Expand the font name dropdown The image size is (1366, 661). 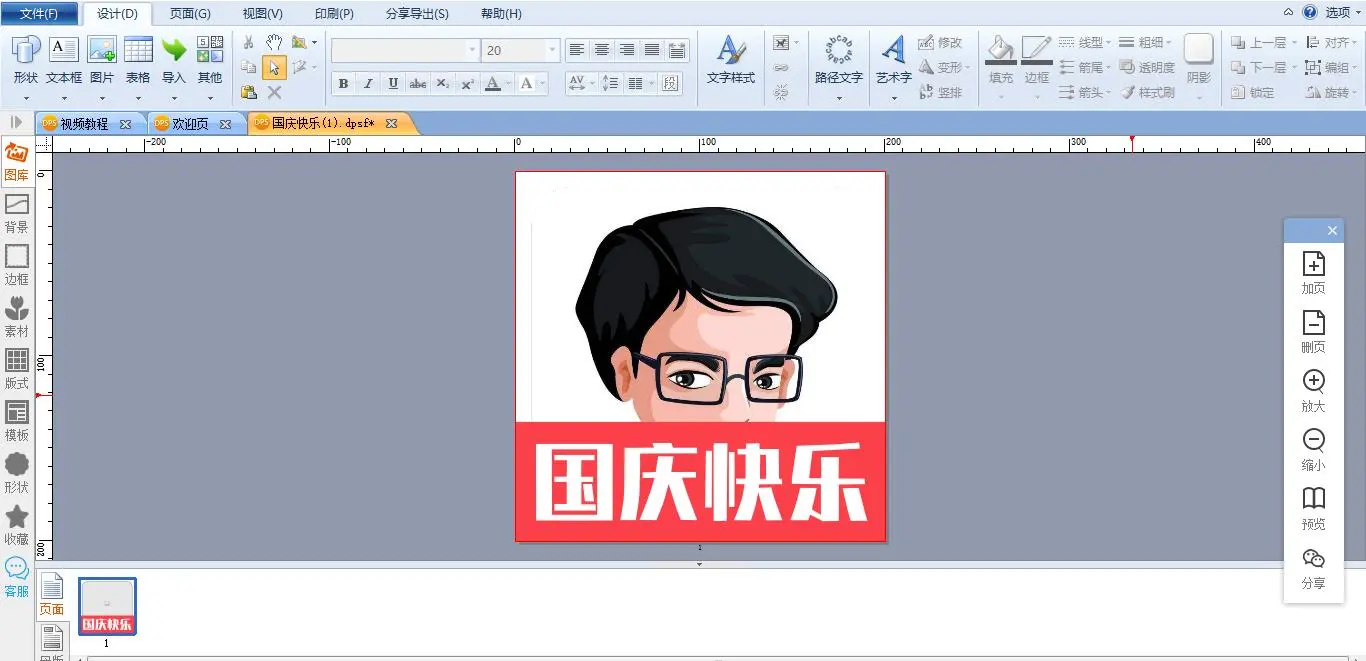tap(472, 50)
